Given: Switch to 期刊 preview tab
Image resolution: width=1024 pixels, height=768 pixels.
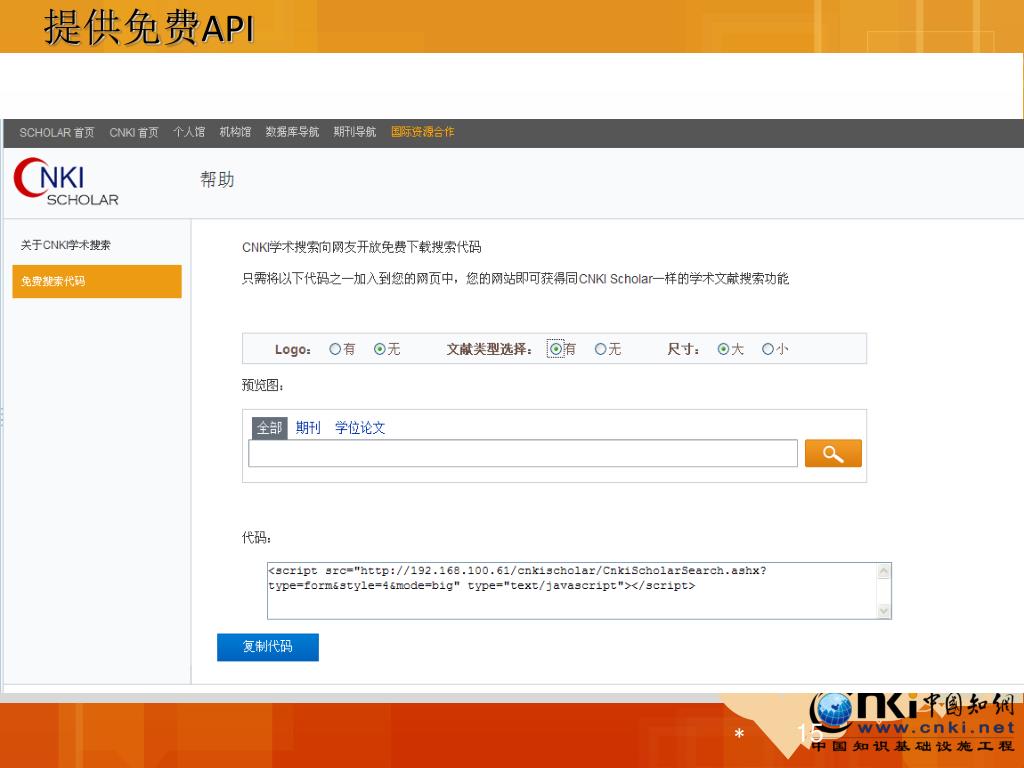Looking at the screenshot, I should 308,428.
